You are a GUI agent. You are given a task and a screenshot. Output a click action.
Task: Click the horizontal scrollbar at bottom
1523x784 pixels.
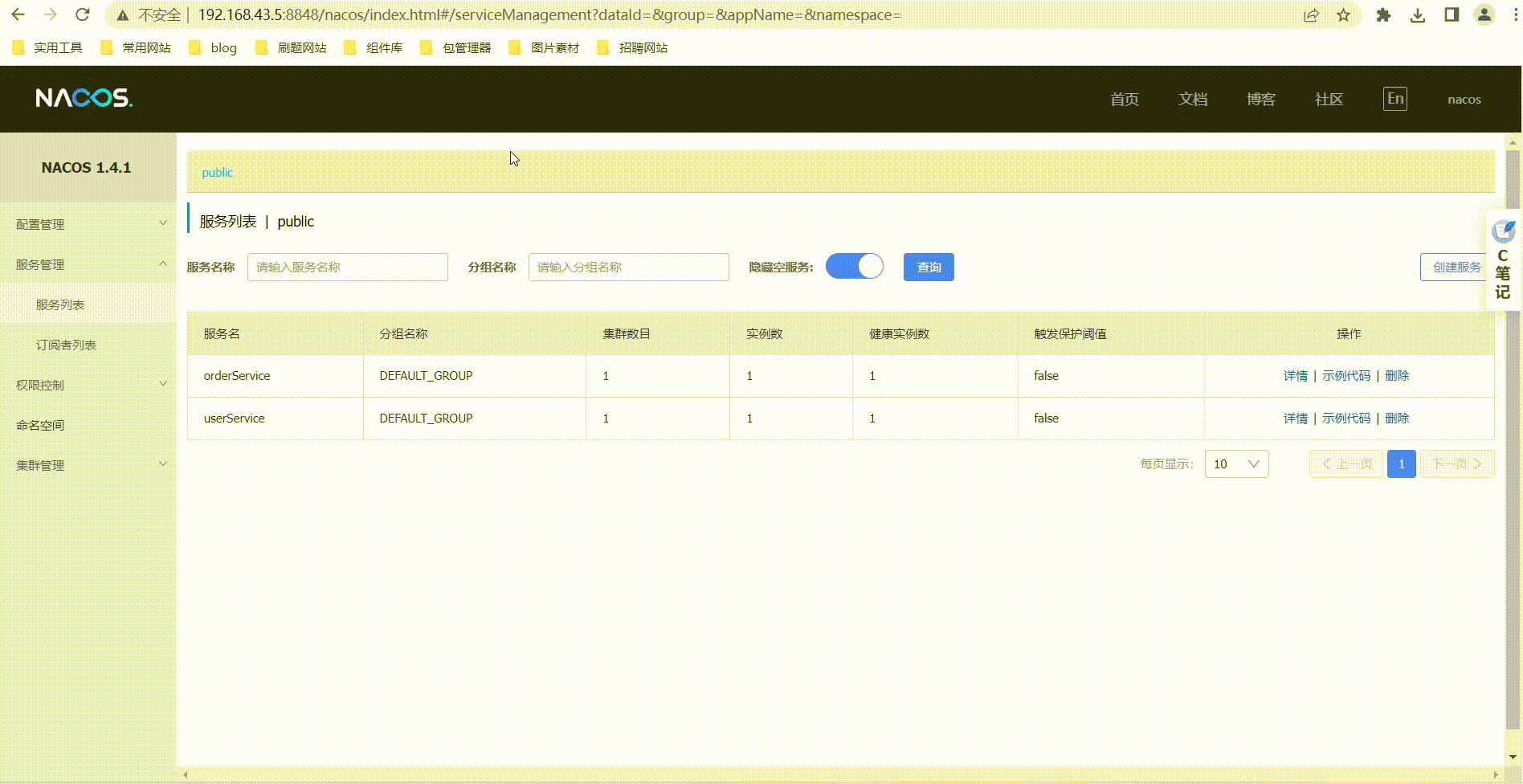click(x=840, y=775)
